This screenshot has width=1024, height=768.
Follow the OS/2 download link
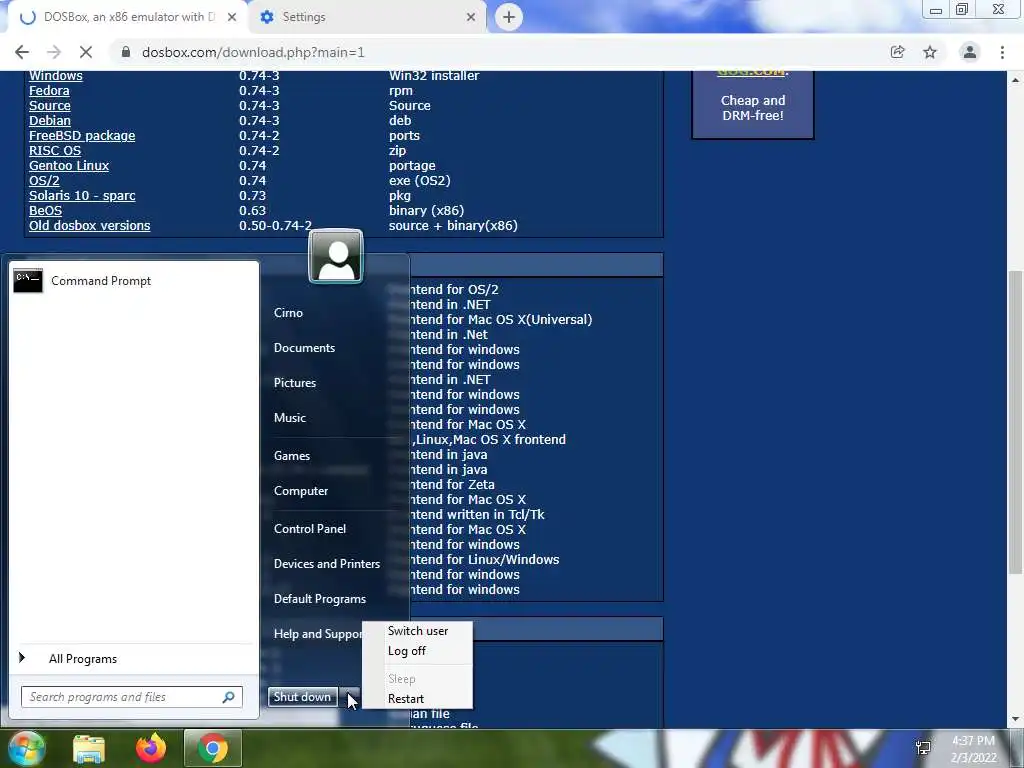click(x=44, y=181)
